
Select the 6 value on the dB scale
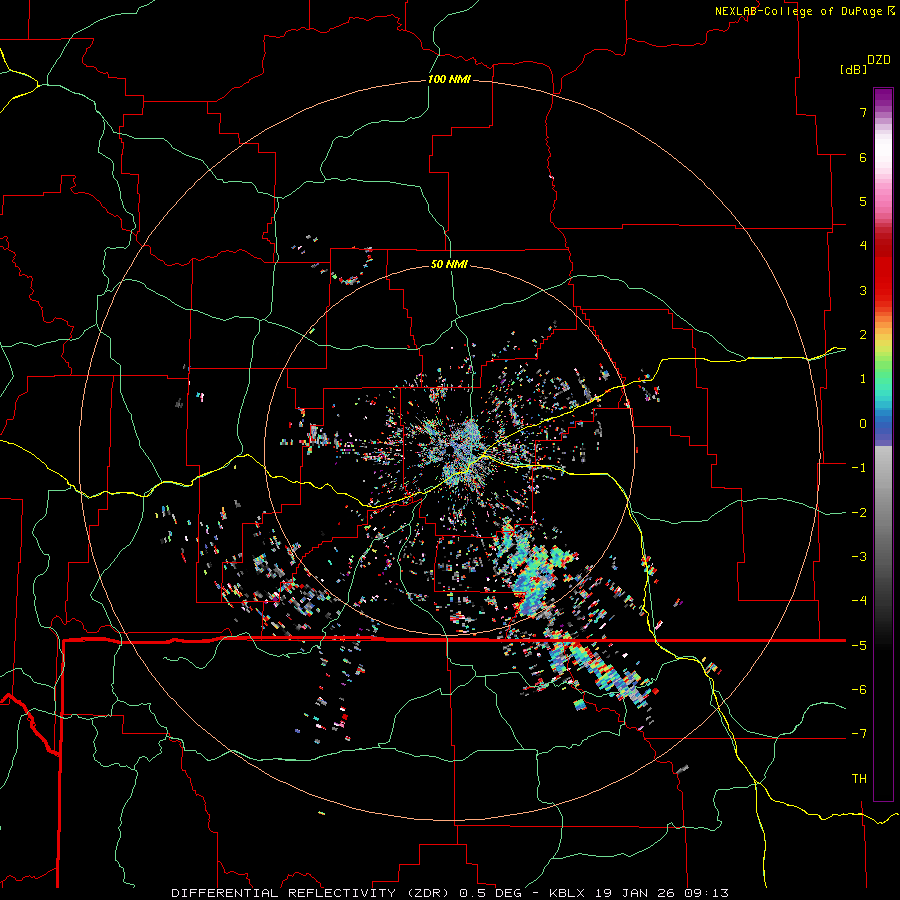coord(863,157)
